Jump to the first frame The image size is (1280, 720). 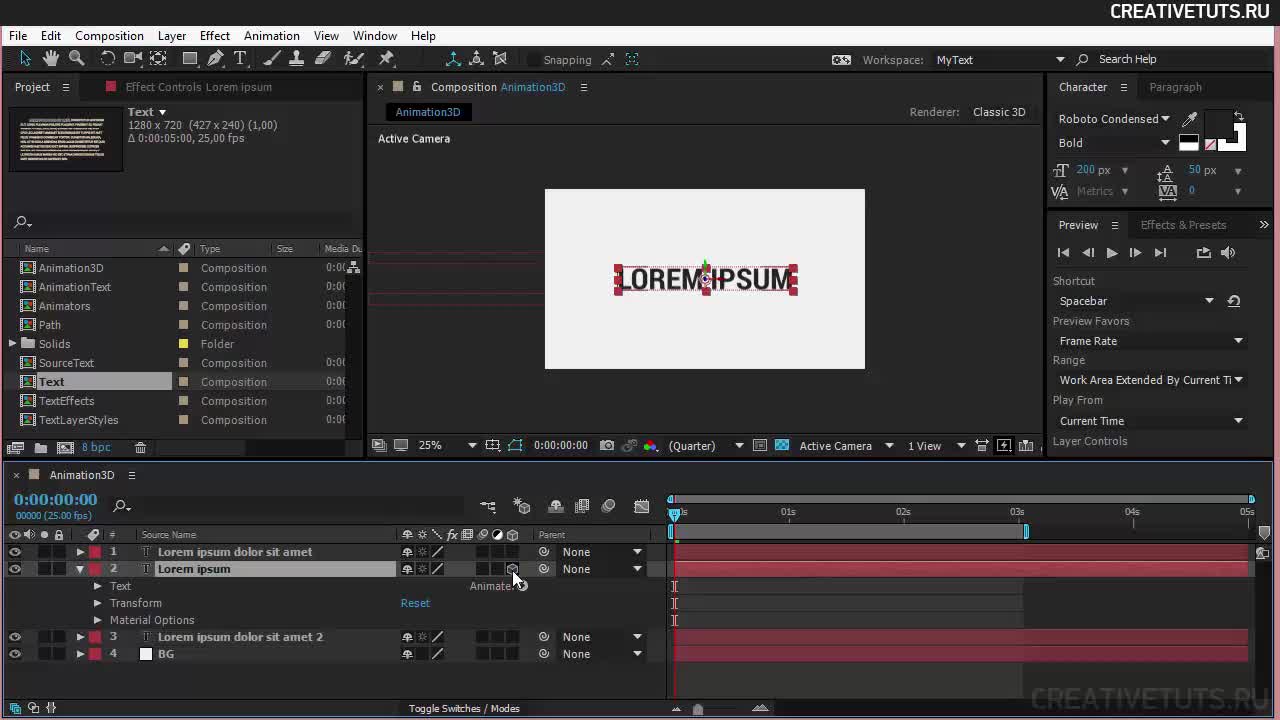[x=1063, y=253]
